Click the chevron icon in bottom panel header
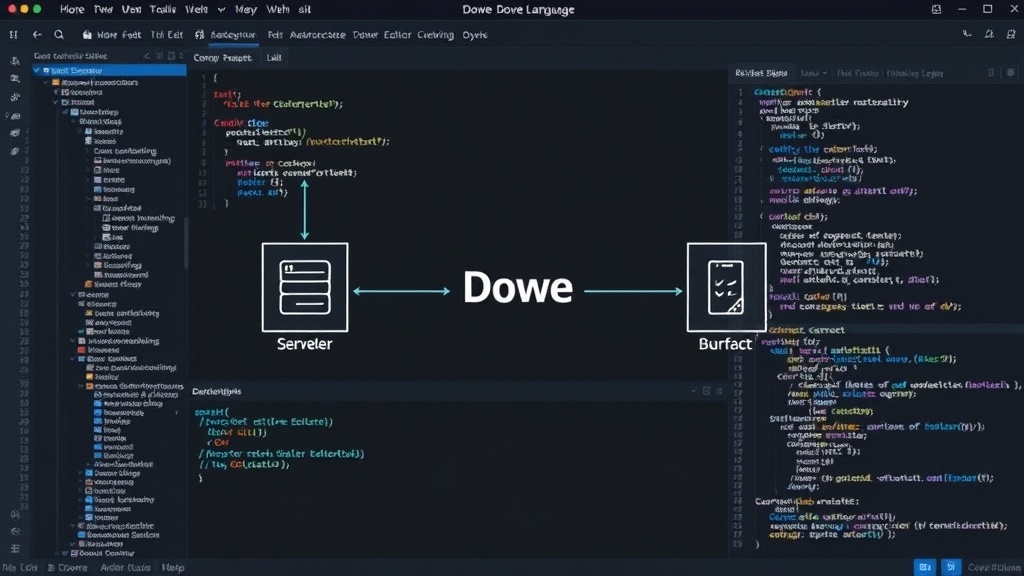Image resolution: width=1024 pixels, height=576 pixels. coord(694,391)
